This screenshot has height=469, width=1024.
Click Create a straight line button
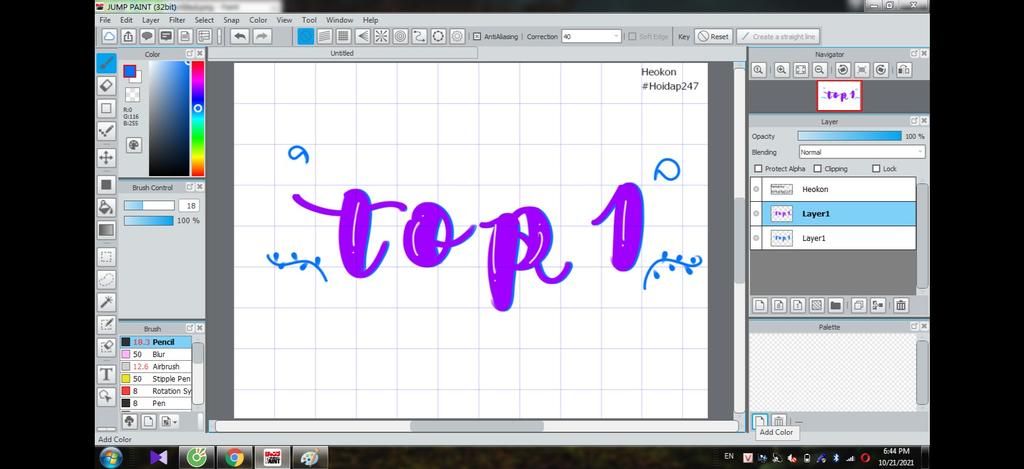pyautogui.click(x=777, y=37)
